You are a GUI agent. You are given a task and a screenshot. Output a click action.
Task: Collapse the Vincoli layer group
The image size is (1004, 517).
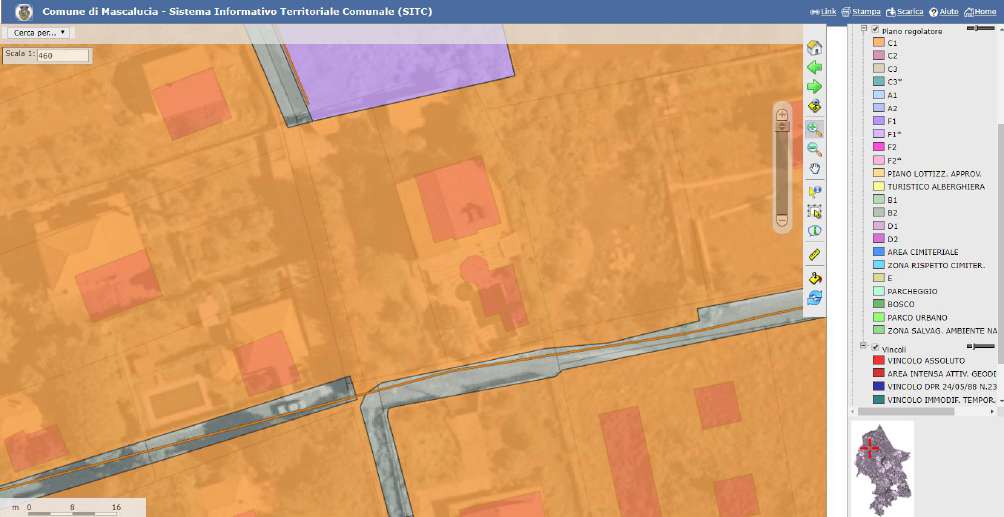pyautogui.click(x=864, y=347)
